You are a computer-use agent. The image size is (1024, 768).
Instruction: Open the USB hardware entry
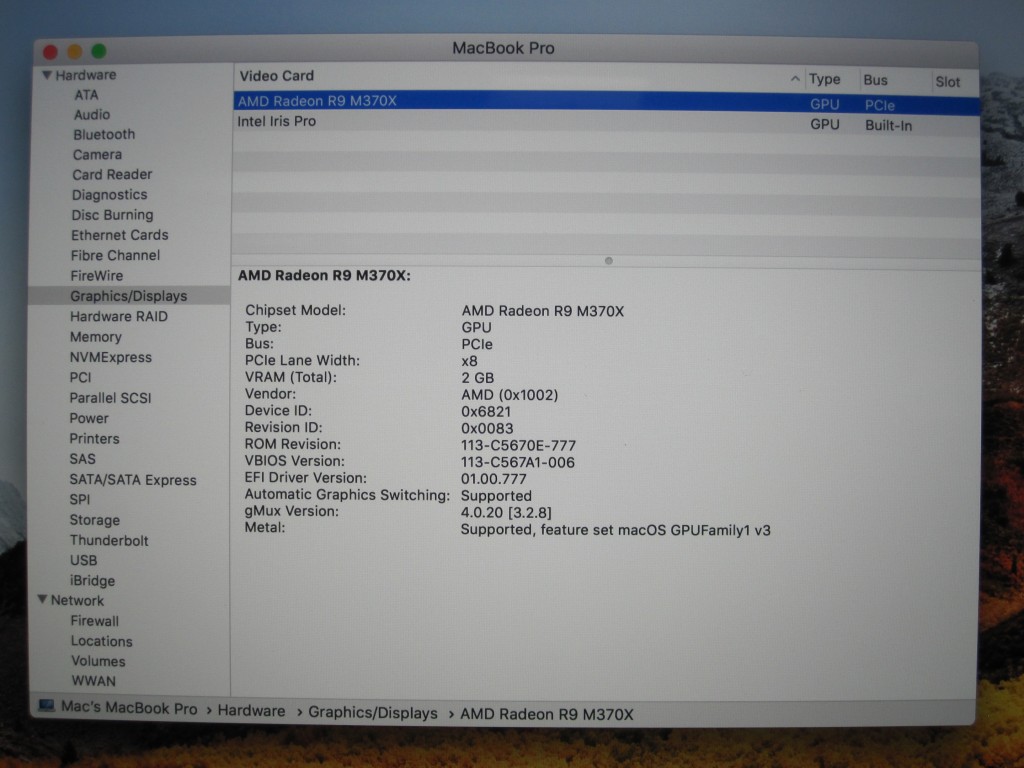84,560
